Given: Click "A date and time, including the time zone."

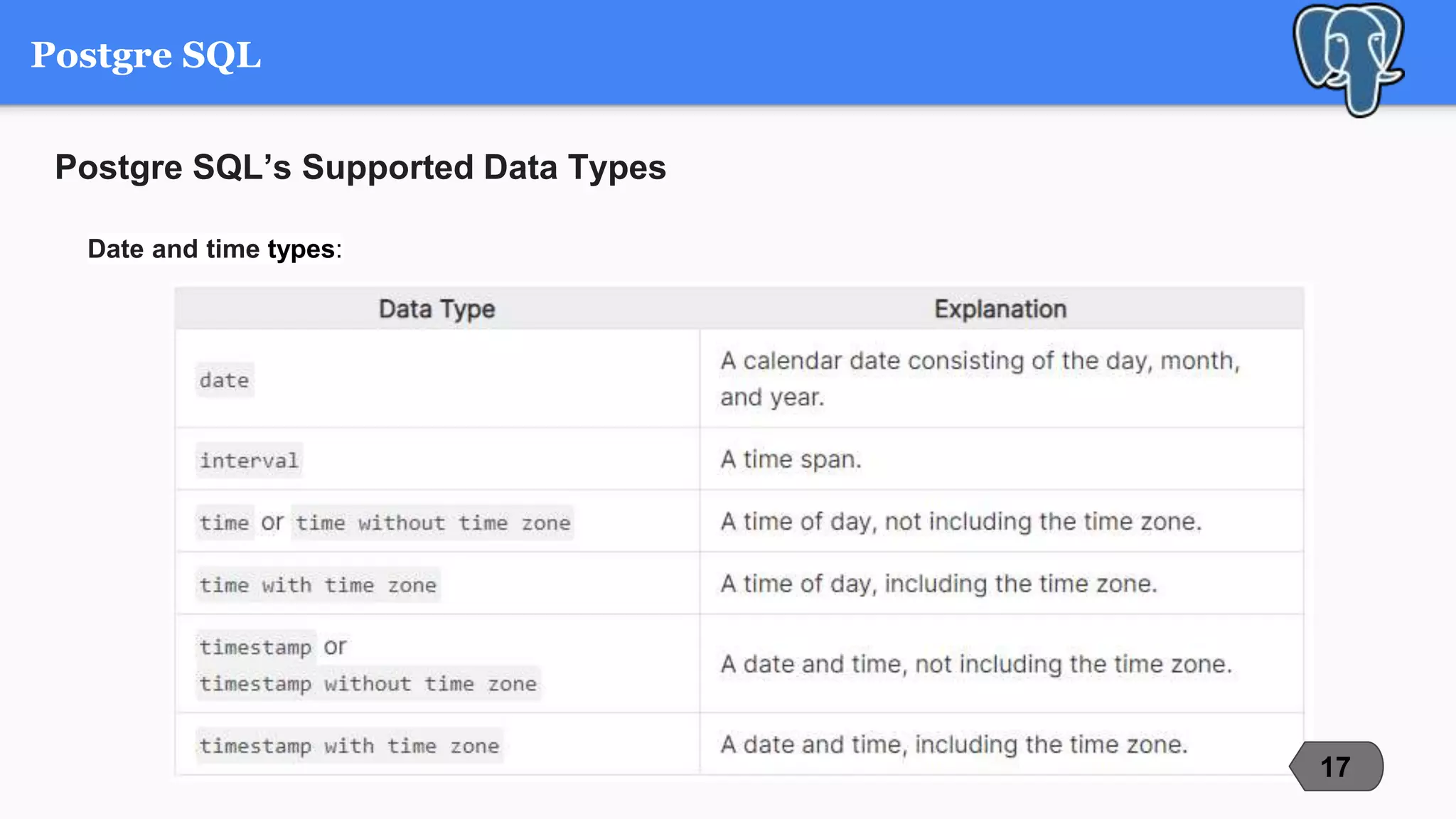Looking at the screenshot, I should pyautogui.click(x=953, y=745).
